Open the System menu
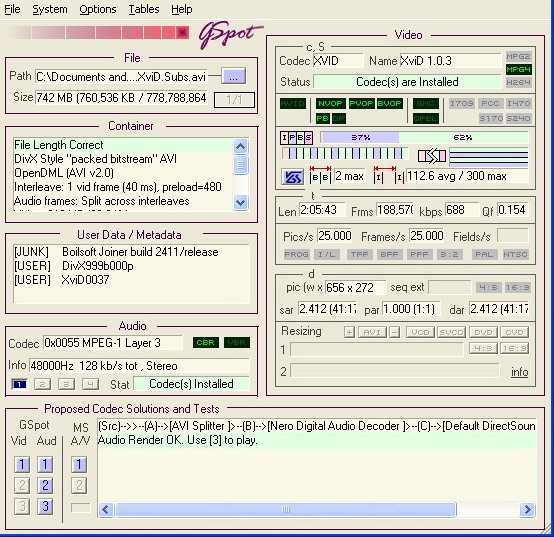The height and width of the screenshot is (537, 554). [x=50, y=9]
